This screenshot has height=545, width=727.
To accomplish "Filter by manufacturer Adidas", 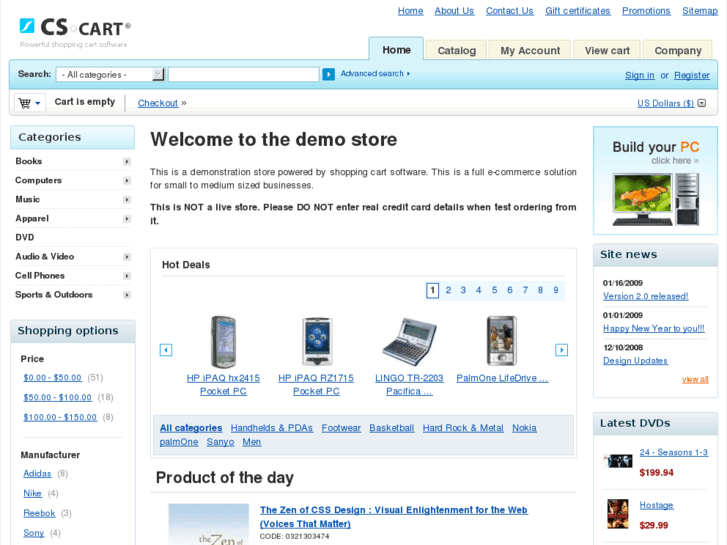I will coord(37,474).
